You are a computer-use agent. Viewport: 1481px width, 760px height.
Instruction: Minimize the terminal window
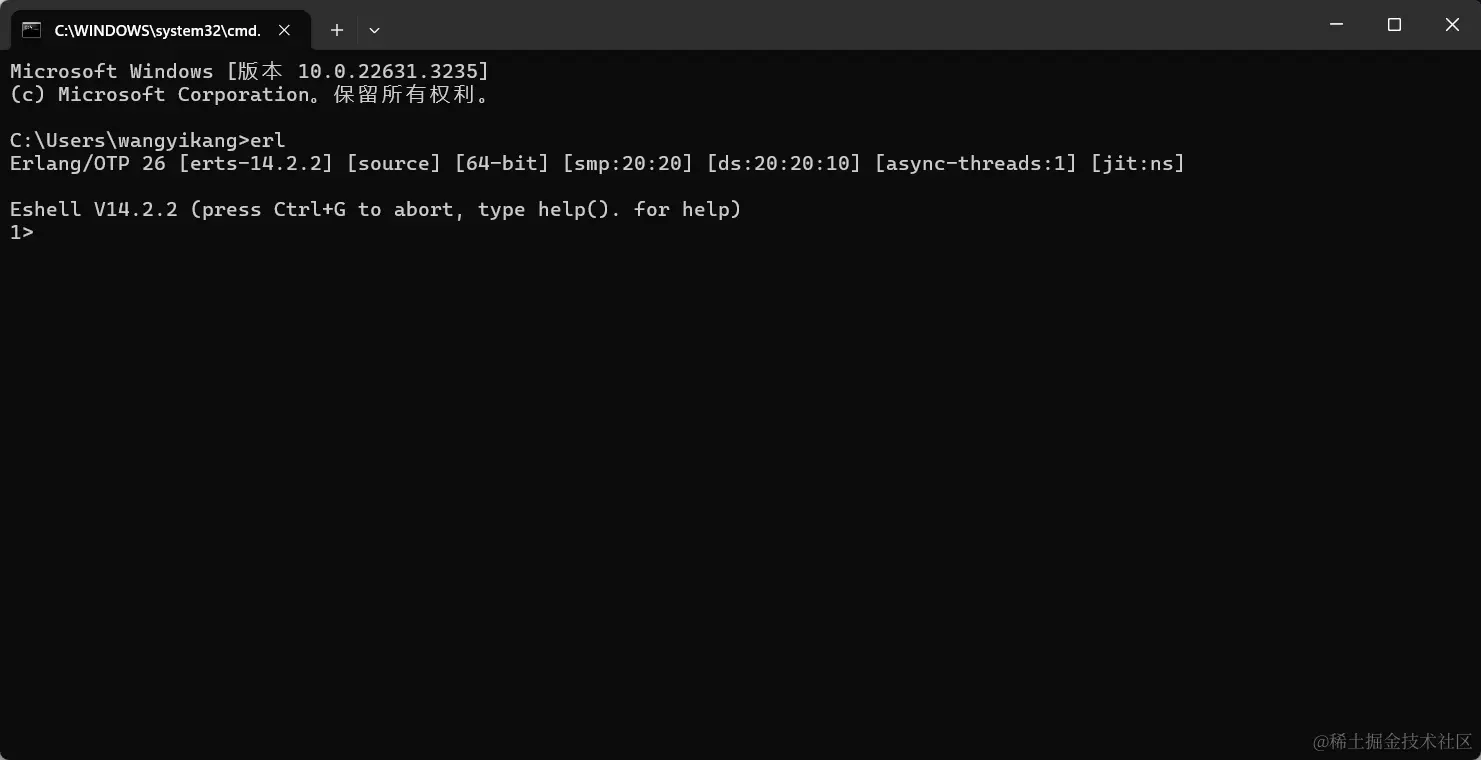coord(1336,25)
